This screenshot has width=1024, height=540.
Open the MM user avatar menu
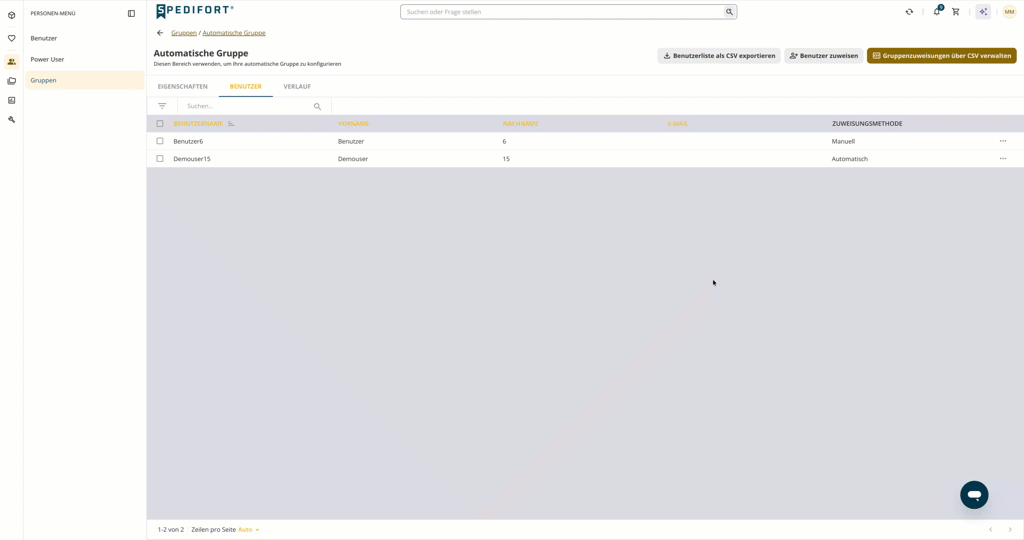1009,12
